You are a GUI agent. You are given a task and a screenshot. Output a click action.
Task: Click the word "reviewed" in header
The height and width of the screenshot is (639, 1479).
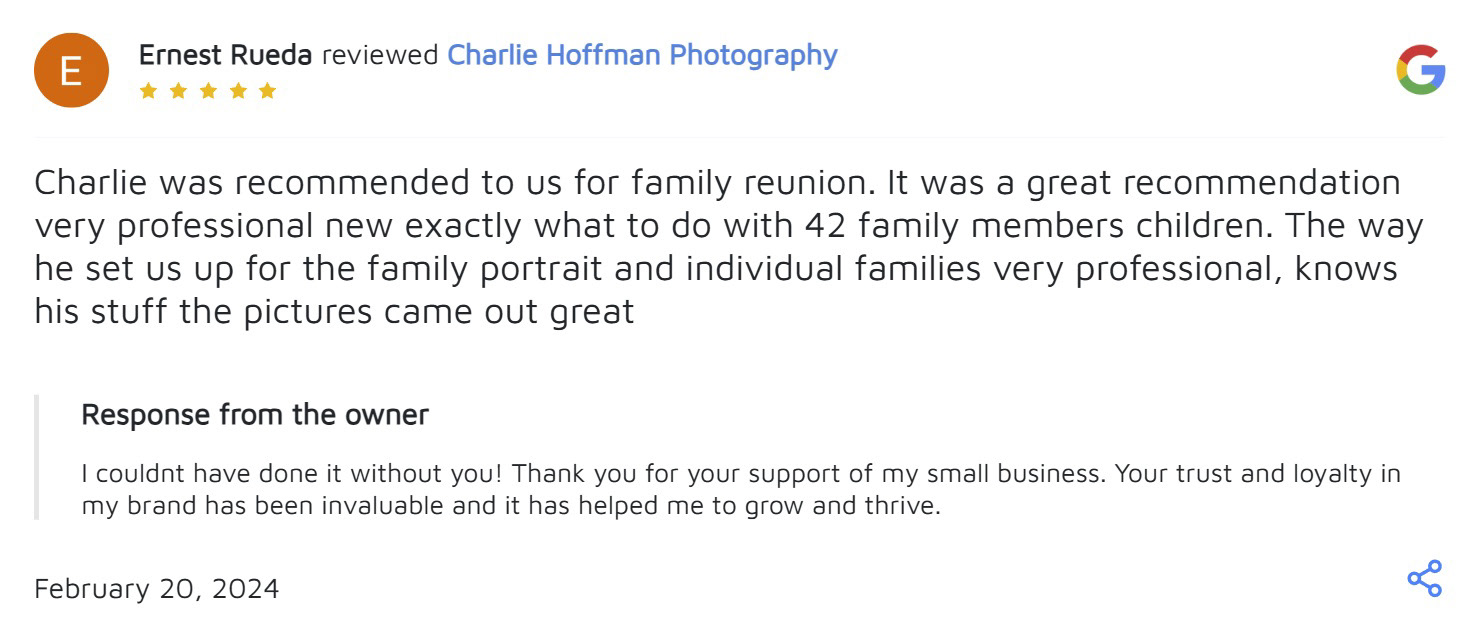[380, 55]
